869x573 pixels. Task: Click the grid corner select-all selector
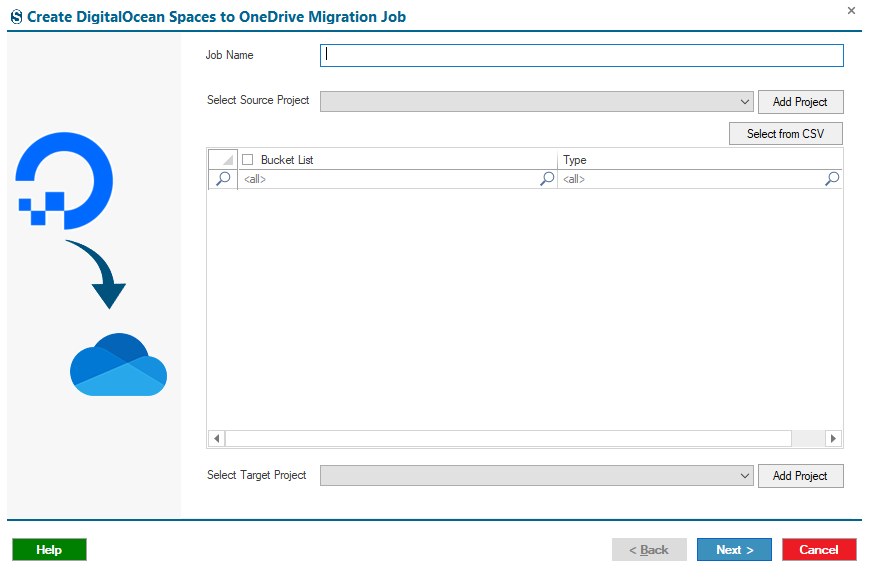(x=223, y=160)
